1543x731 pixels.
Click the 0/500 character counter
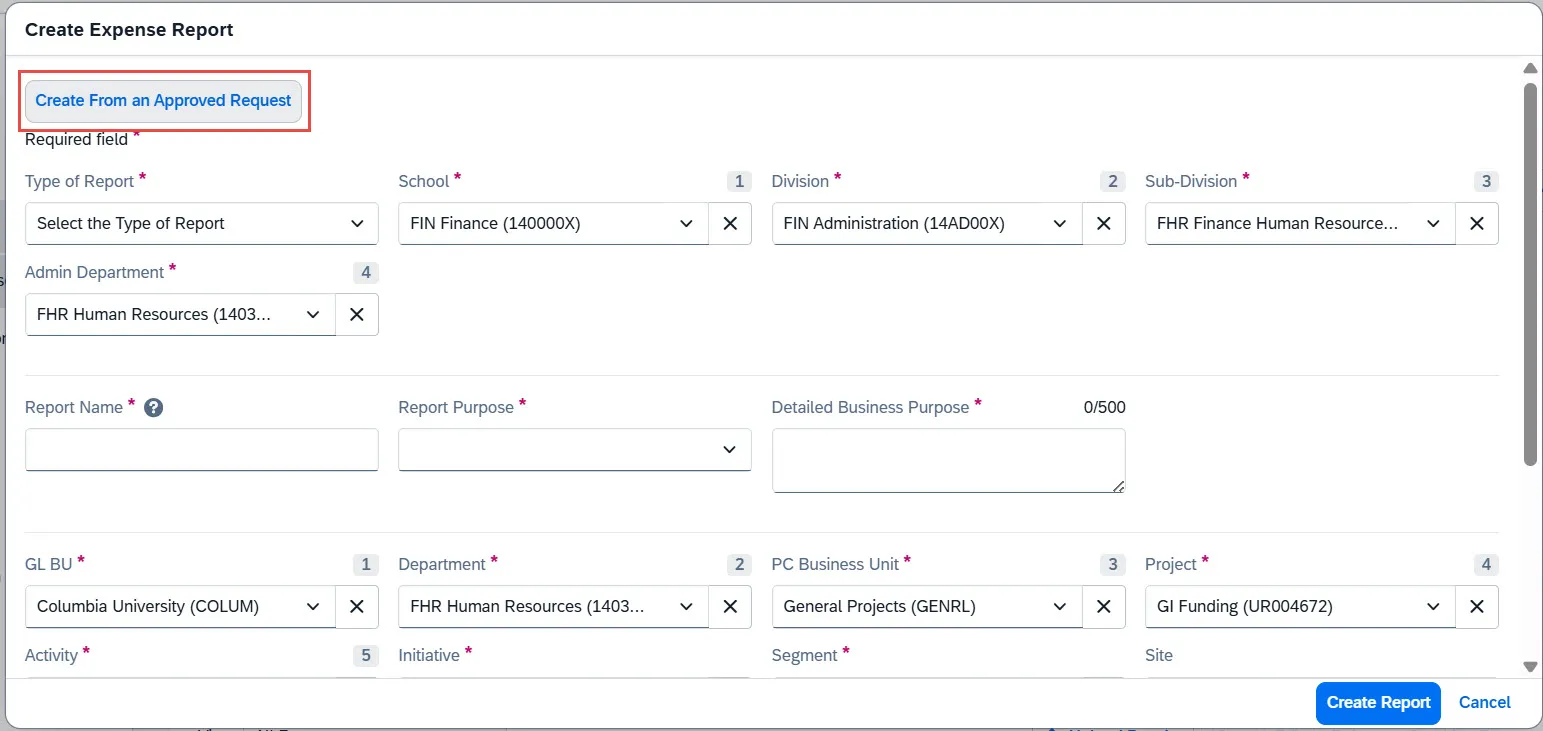1104,407
